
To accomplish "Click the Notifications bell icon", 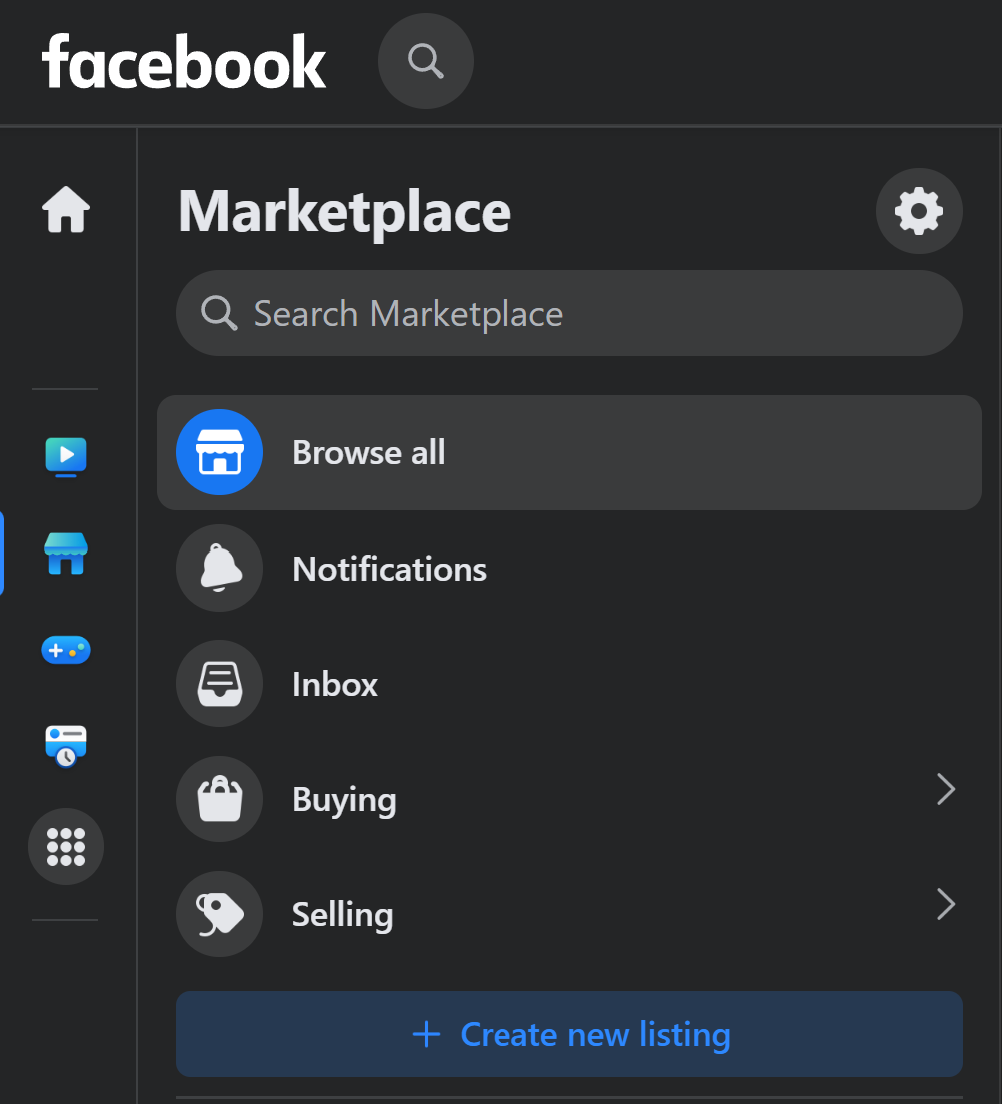I will pyautogui.click(x=220, y=568).
